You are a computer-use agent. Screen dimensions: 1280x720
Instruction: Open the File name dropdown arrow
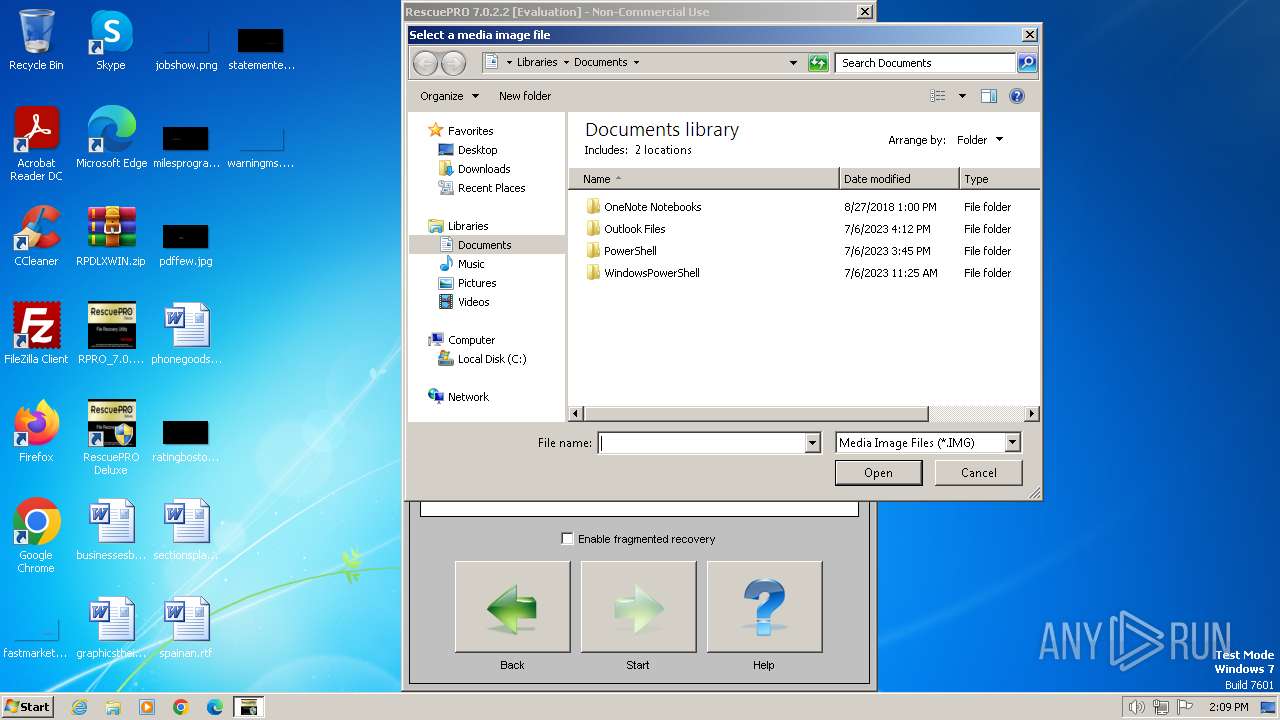[x=812, y=443]
